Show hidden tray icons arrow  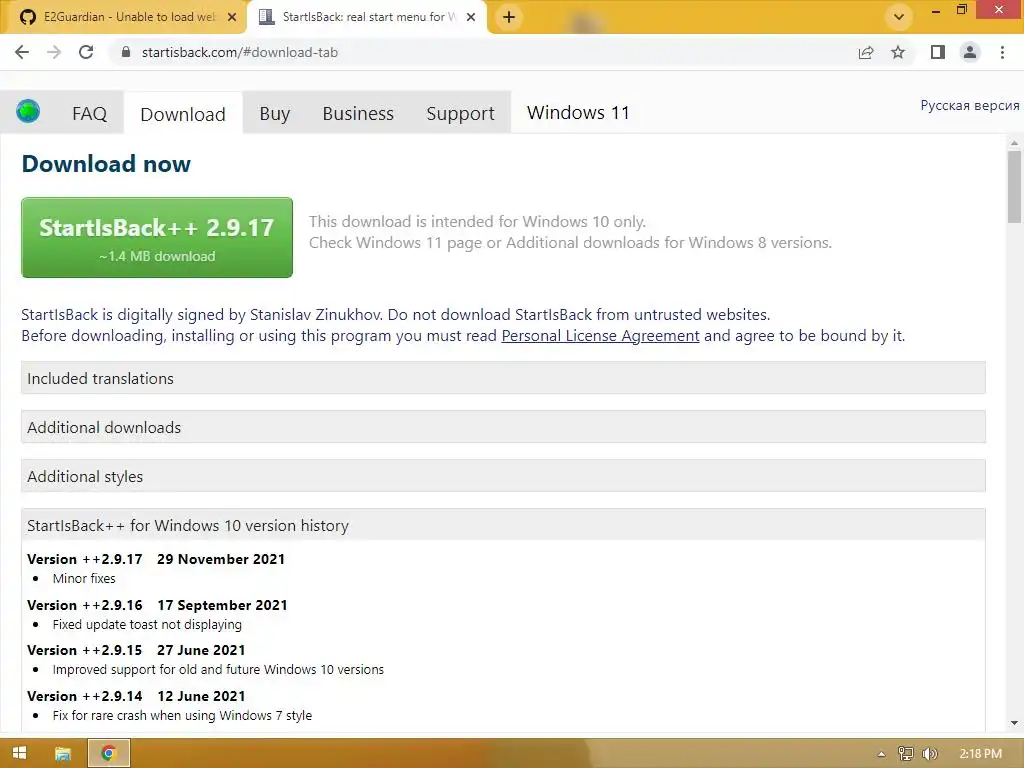[881, 754]
